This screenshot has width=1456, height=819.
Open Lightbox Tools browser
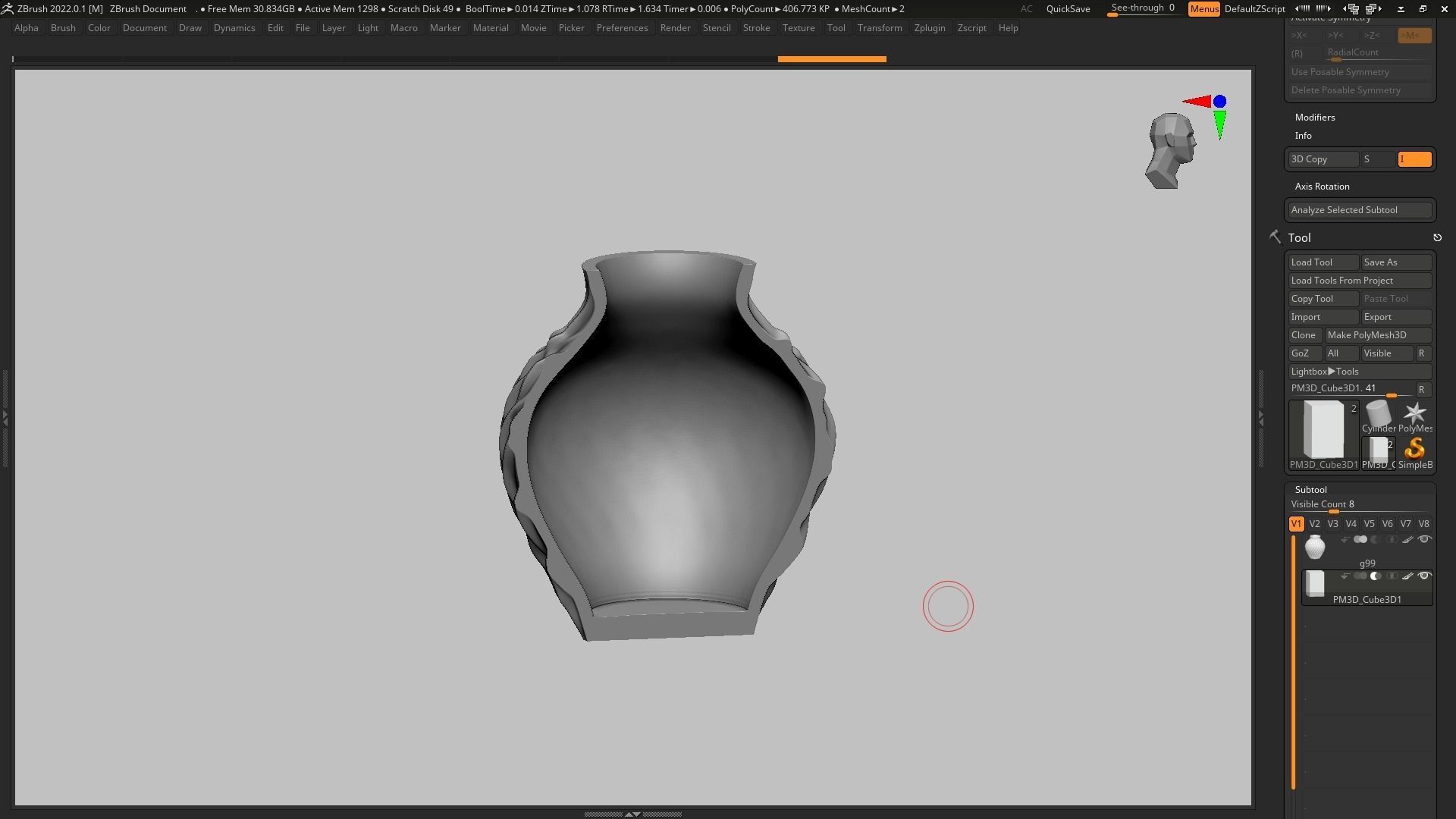1360,372
